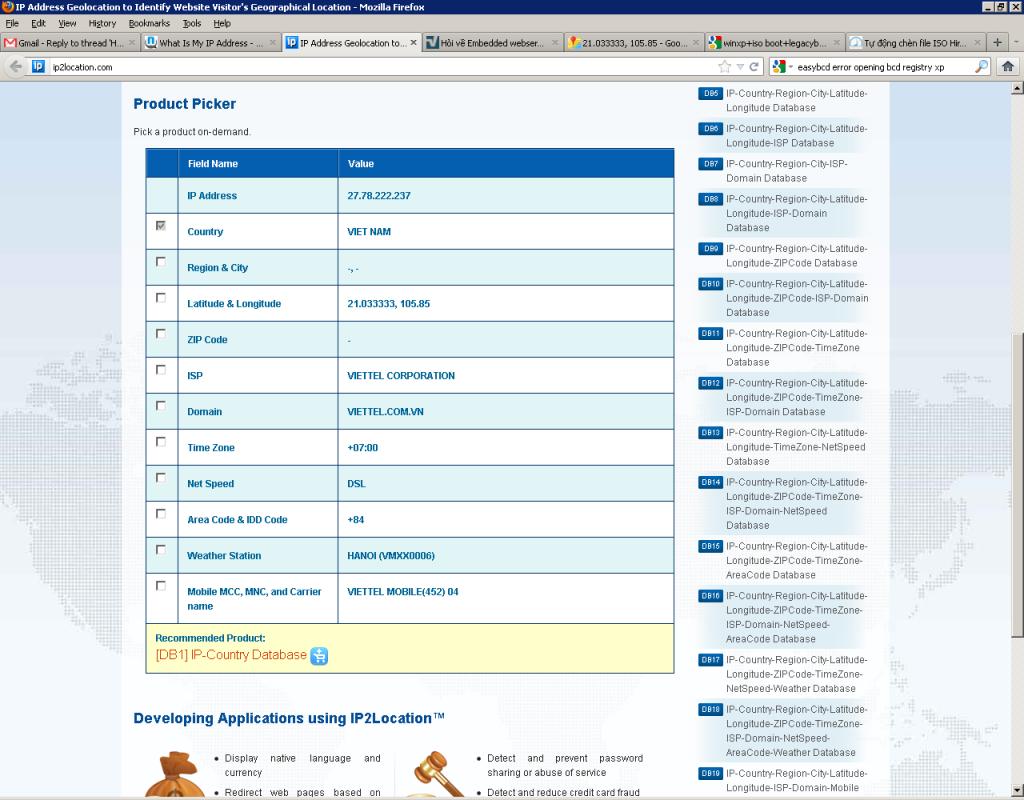Click the DB10 badge icon
1024x800 pixels.
point(710,284)
